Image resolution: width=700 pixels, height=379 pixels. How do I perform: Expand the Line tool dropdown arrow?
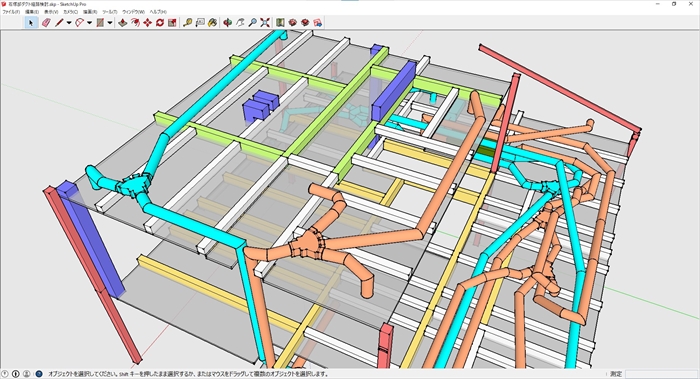click(69, 23)
